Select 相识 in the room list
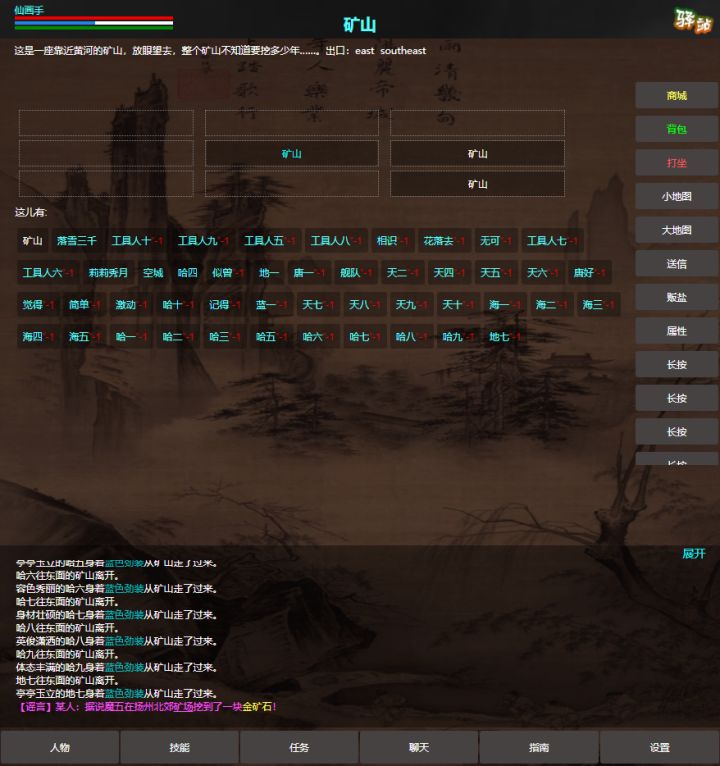The width and height of the screenshot is (720, 766). pyautogui.click(x=393, y=241)
